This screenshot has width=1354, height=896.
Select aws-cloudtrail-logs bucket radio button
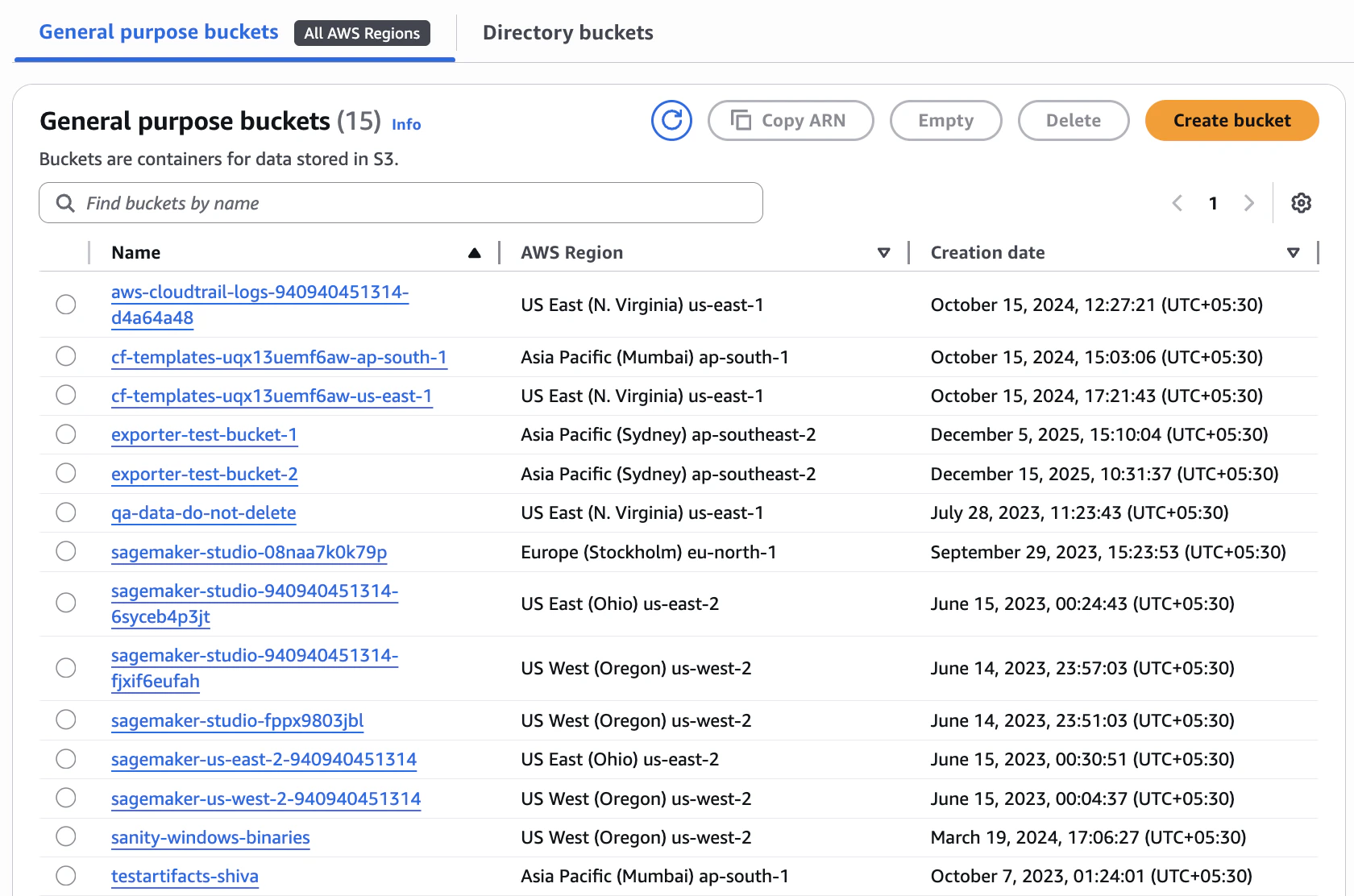pyautogui.click(x=66, y=305)
